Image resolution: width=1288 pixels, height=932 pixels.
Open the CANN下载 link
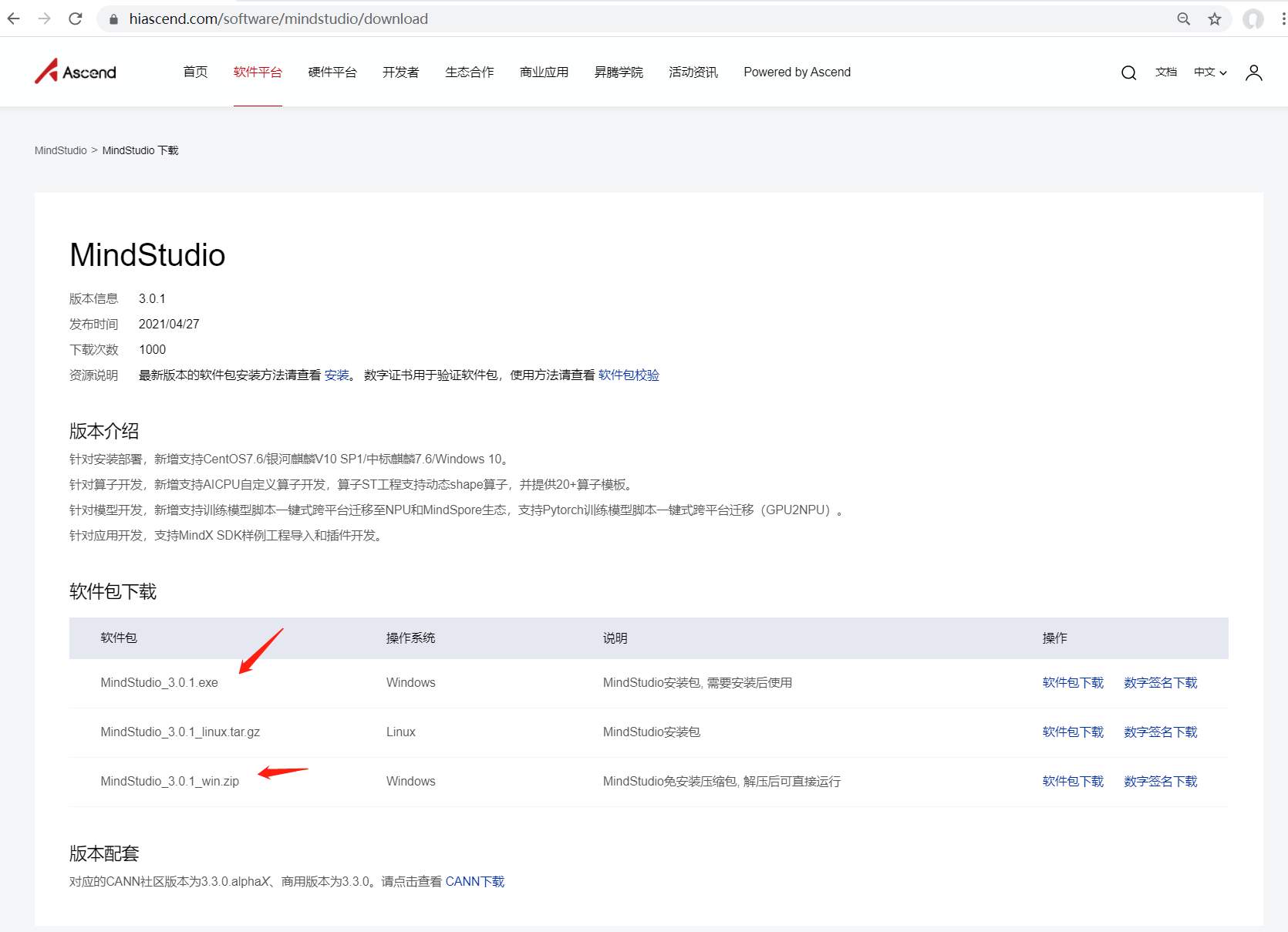pyautogui.click(x=475, y=882)
